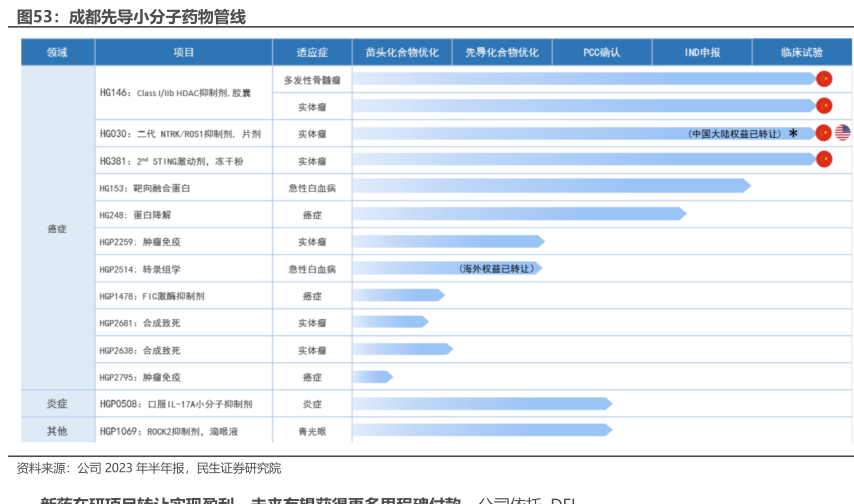Select the 临床试验 column header
854x504 pixels.
click(x=801, y=52)
